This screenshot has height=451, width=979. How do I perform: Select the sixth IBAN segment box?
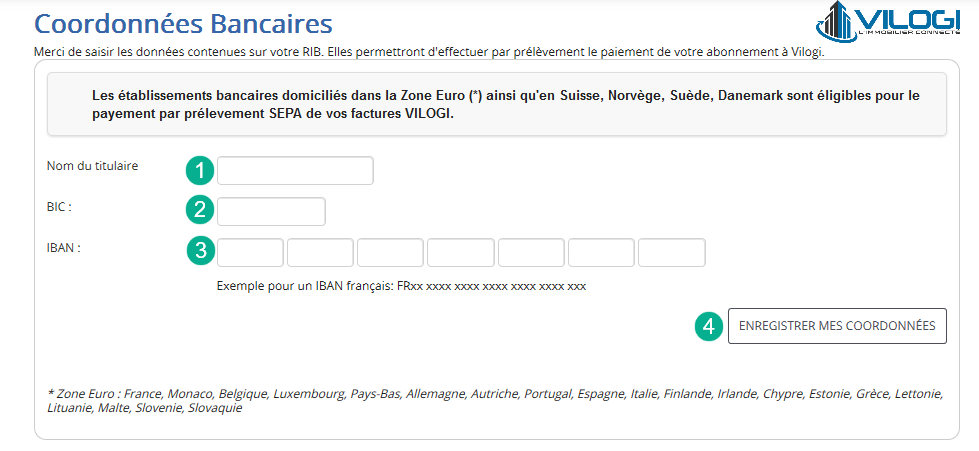point(601,252)
